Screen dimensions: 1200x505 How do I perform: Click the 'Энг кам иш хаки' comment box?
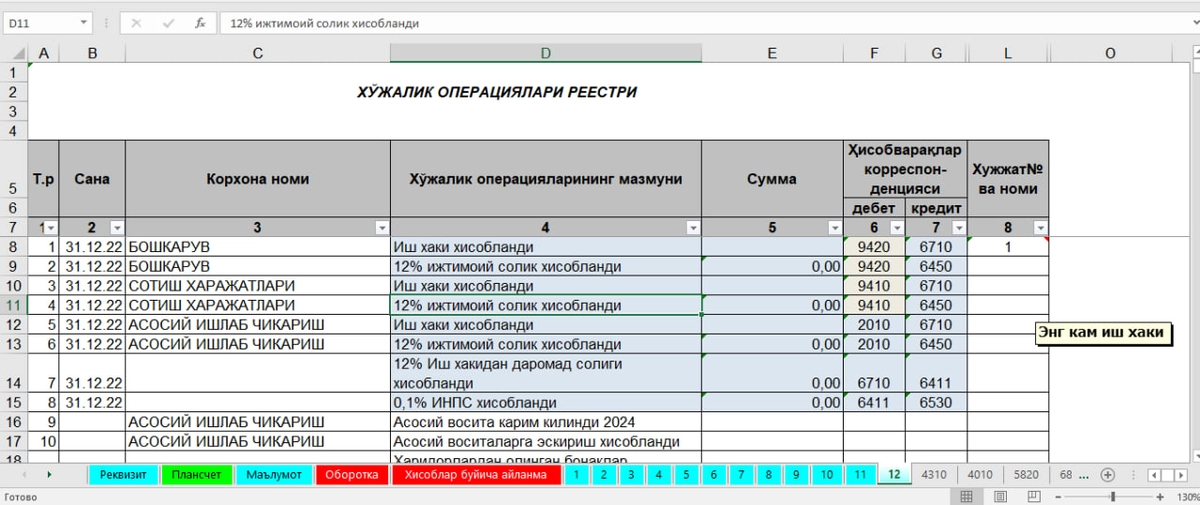1104,334
